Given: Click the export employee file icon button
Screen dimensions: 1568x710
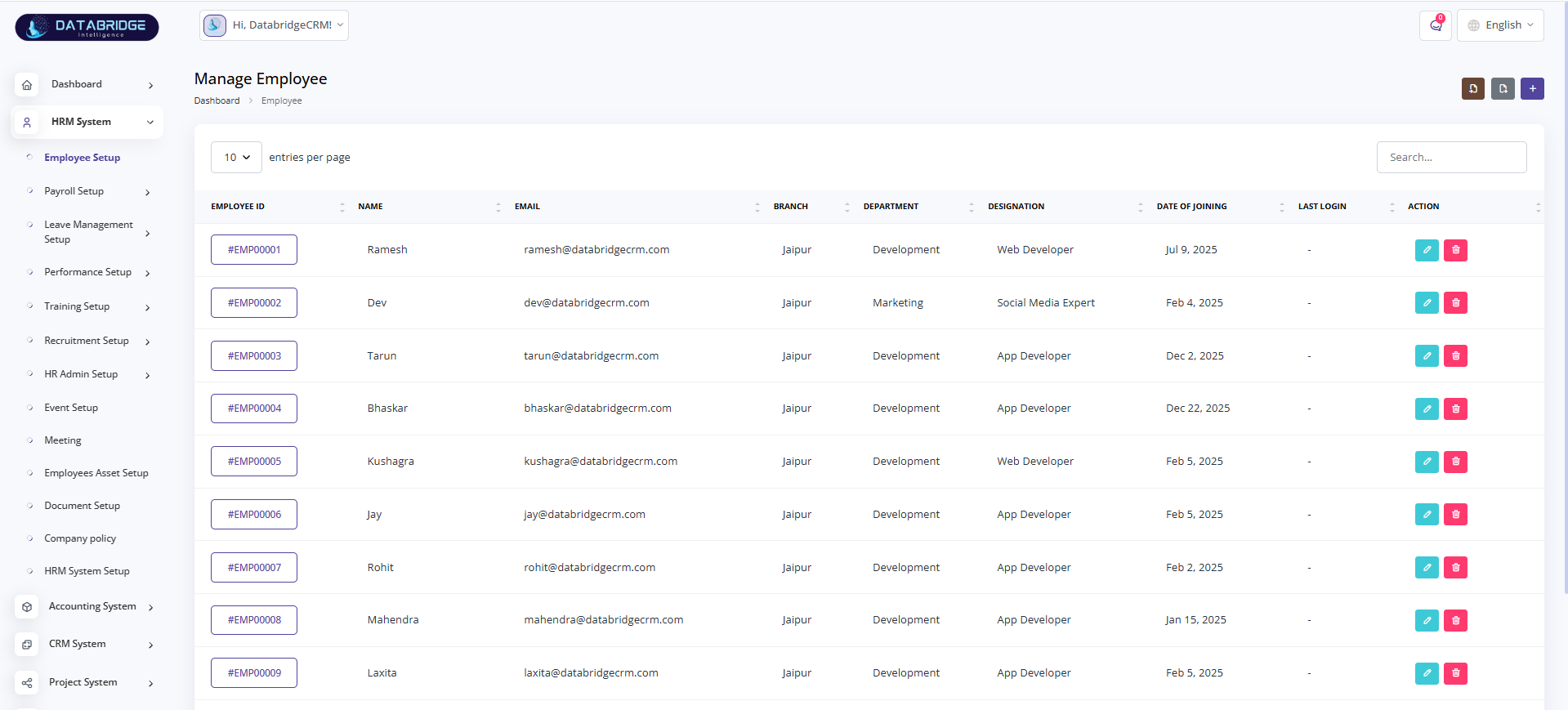Looking at the screenshot, I should pyautogui.click(x=1503, y=88).
